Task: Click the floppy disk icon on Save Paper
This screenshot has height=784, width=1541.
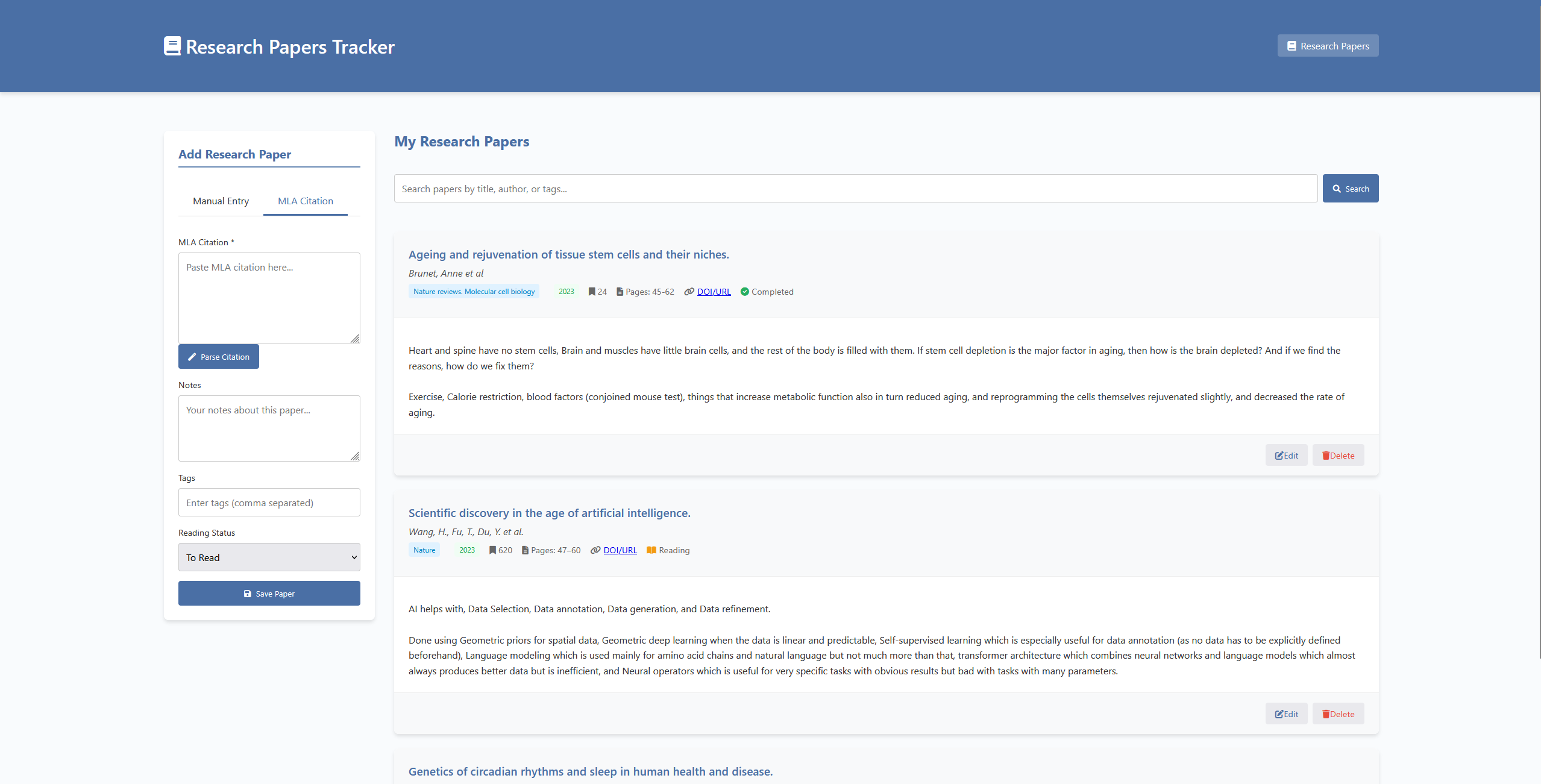Action: tap(247, 594)
